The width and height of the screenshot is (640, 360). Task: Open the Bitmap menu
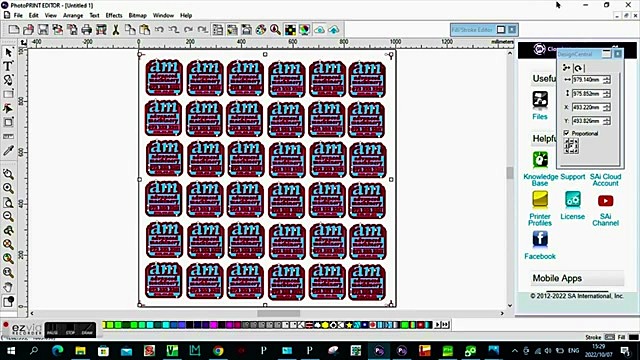coord(138,16)
